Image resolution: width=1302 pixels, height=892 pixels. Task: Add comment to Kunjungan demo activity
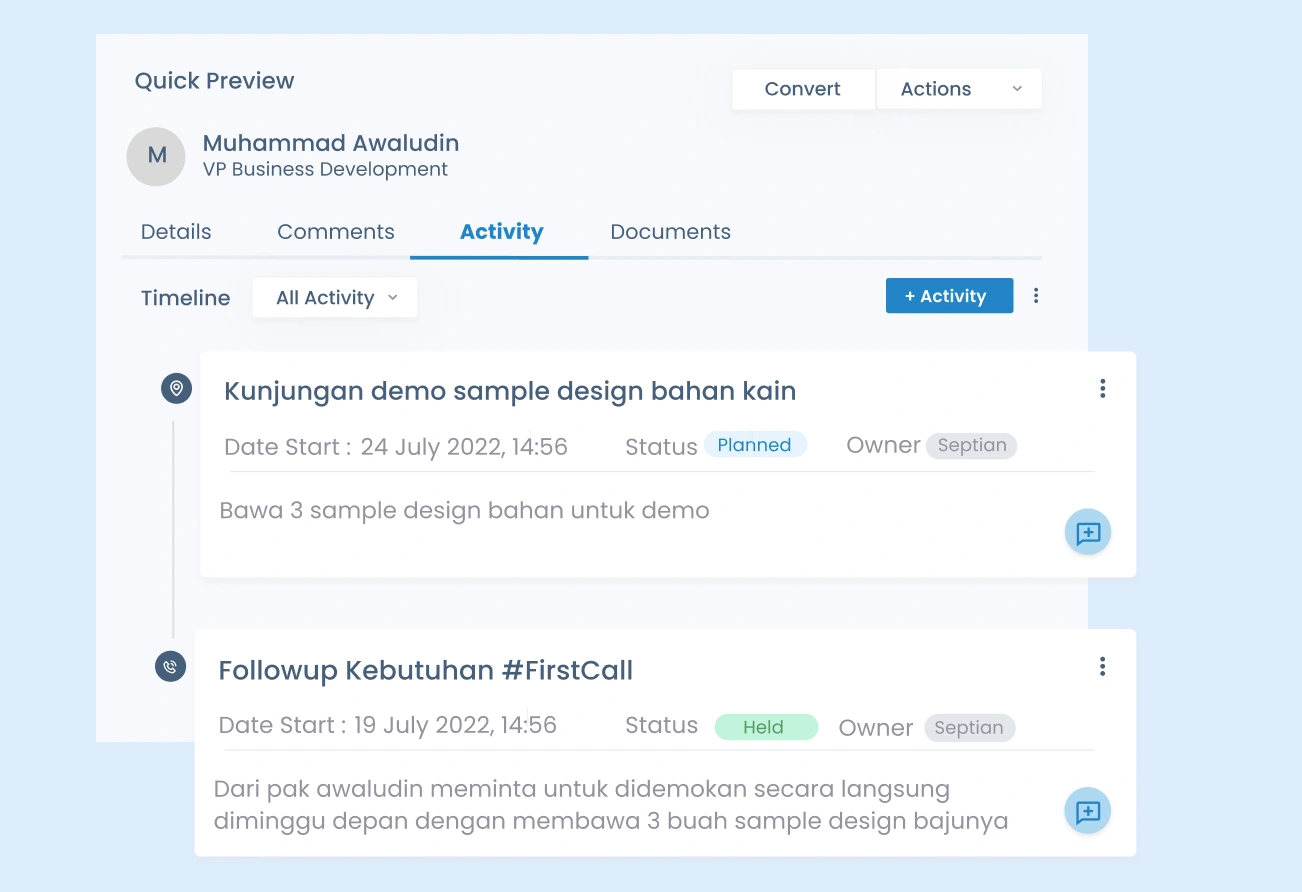coord(1087,533)
